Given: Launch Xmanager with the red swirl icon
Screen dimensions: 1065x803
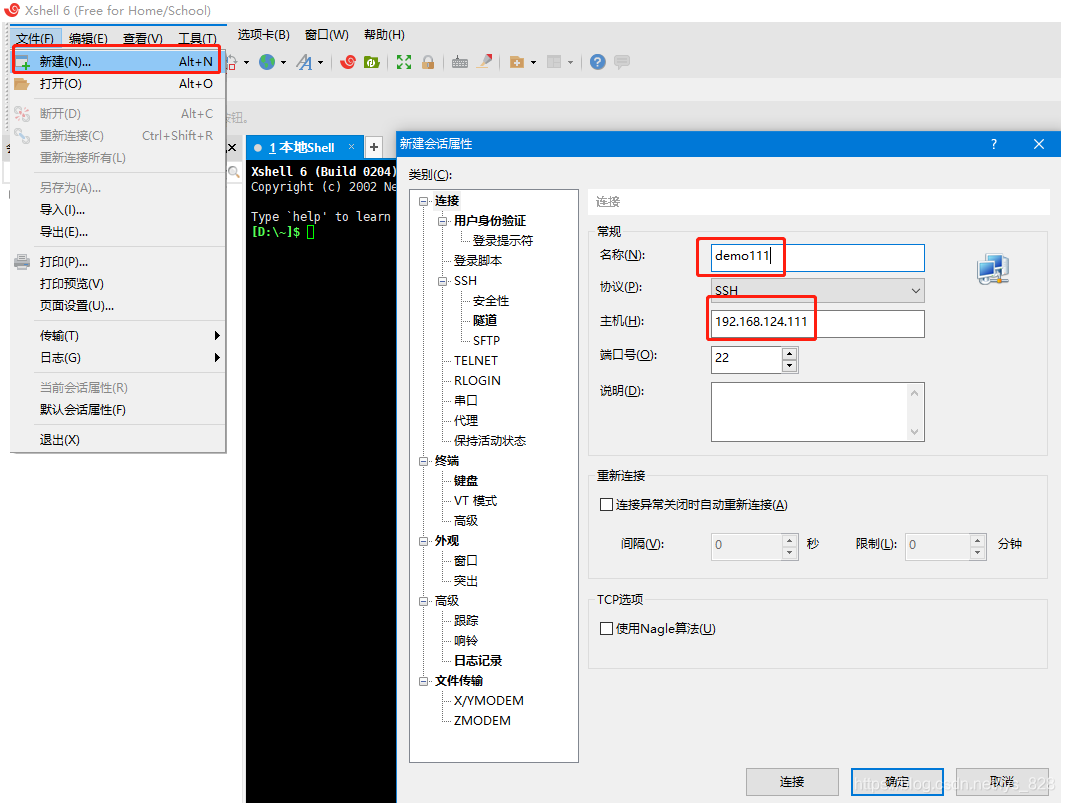Looking at the screenshot, I should click(348, 62).
